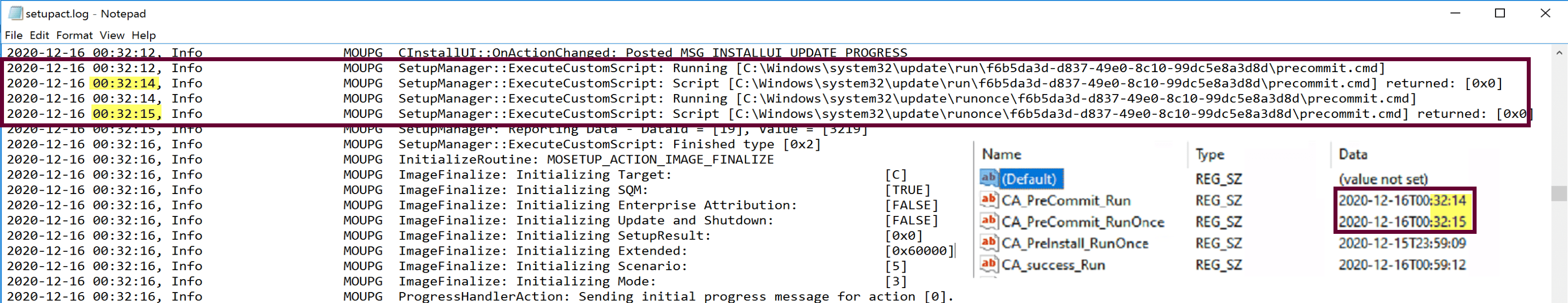Click the Name column header

pos(1003,154)
